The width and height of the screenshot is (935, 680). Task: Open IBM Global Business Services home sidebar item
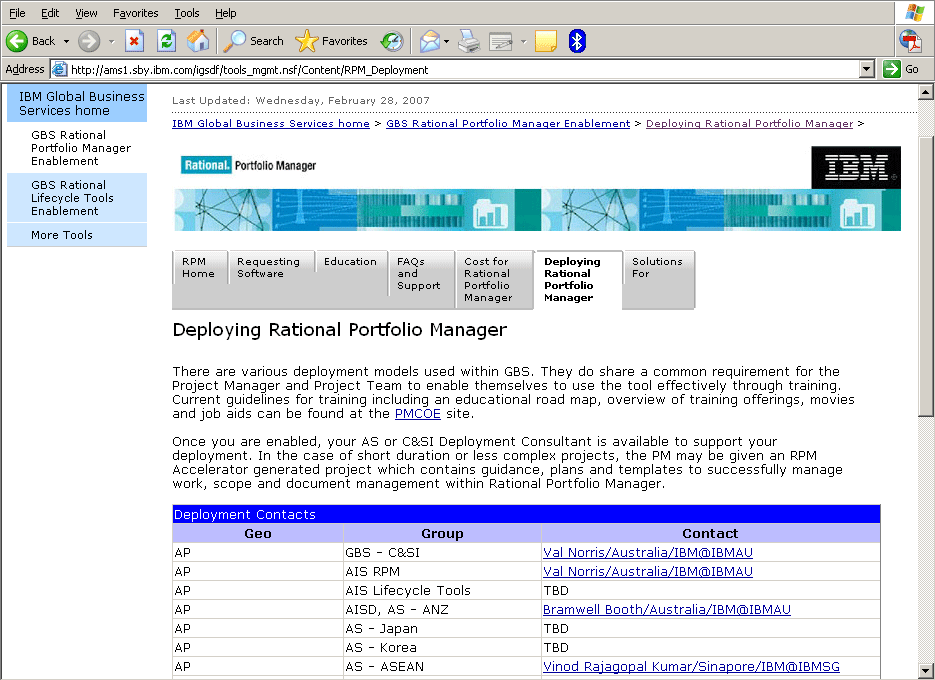click(77, 103)
